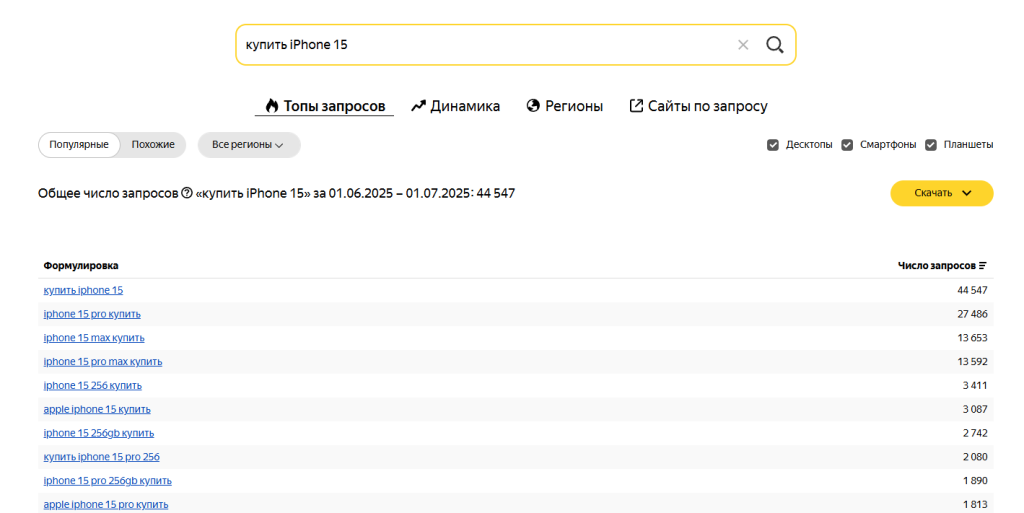
Task: Open the iphone 15 pro купить link
Action: click(92, 314)
